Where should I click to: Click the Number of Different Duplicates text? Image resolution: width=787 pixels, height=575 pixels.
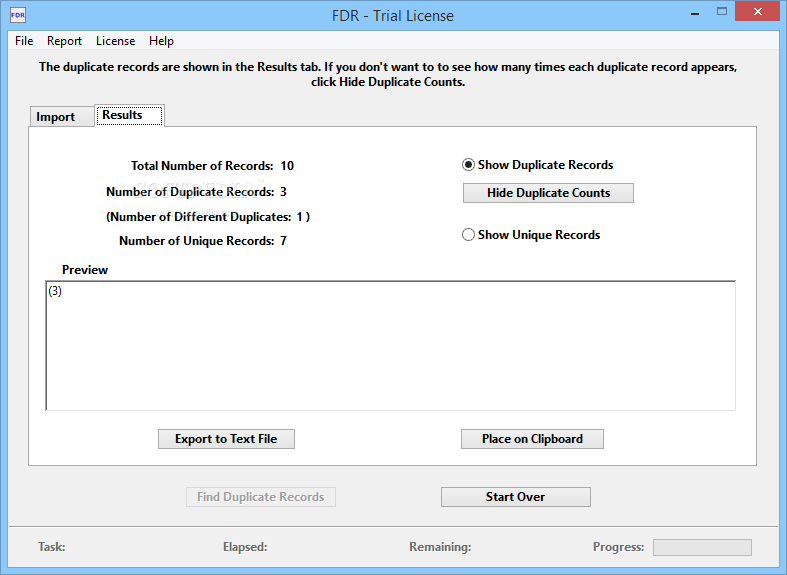[x=208, y=217]
